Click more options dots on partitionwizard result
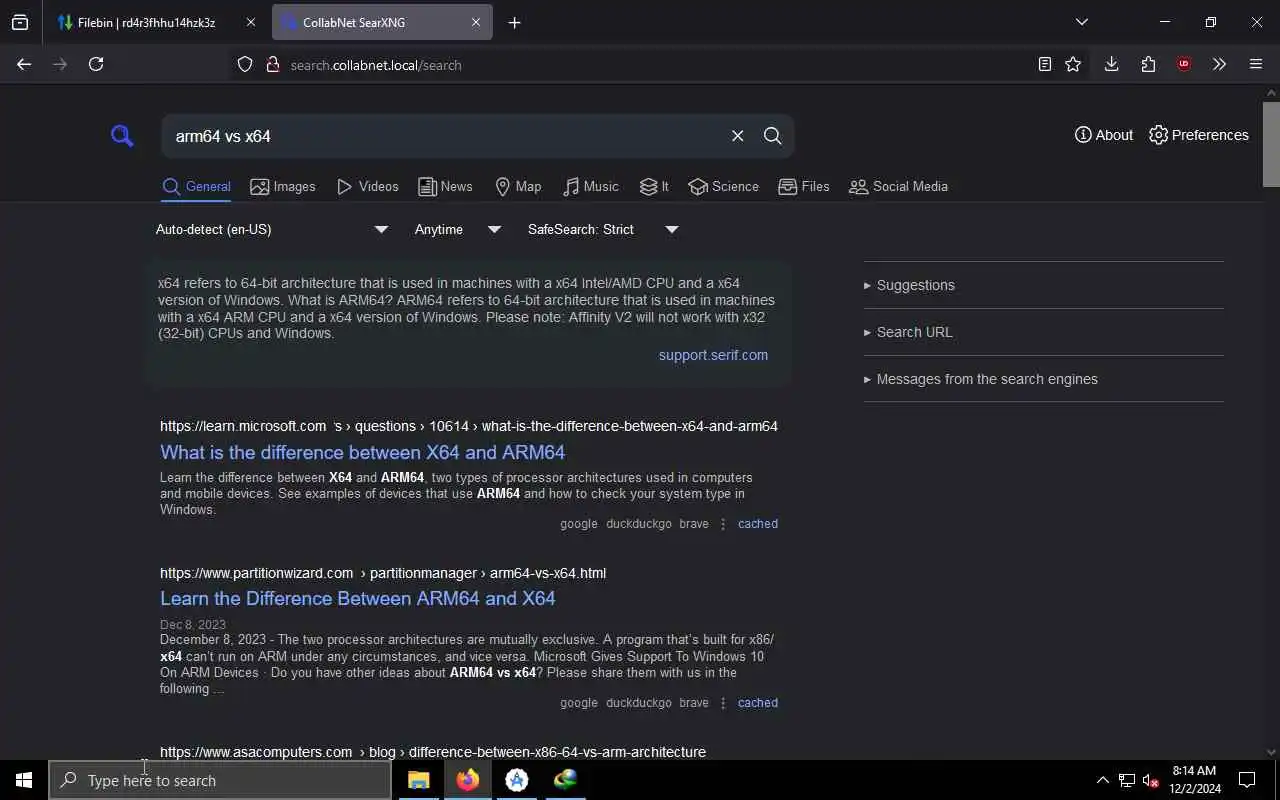This screenshot has height=800, width=1280. tap(723, 703)
